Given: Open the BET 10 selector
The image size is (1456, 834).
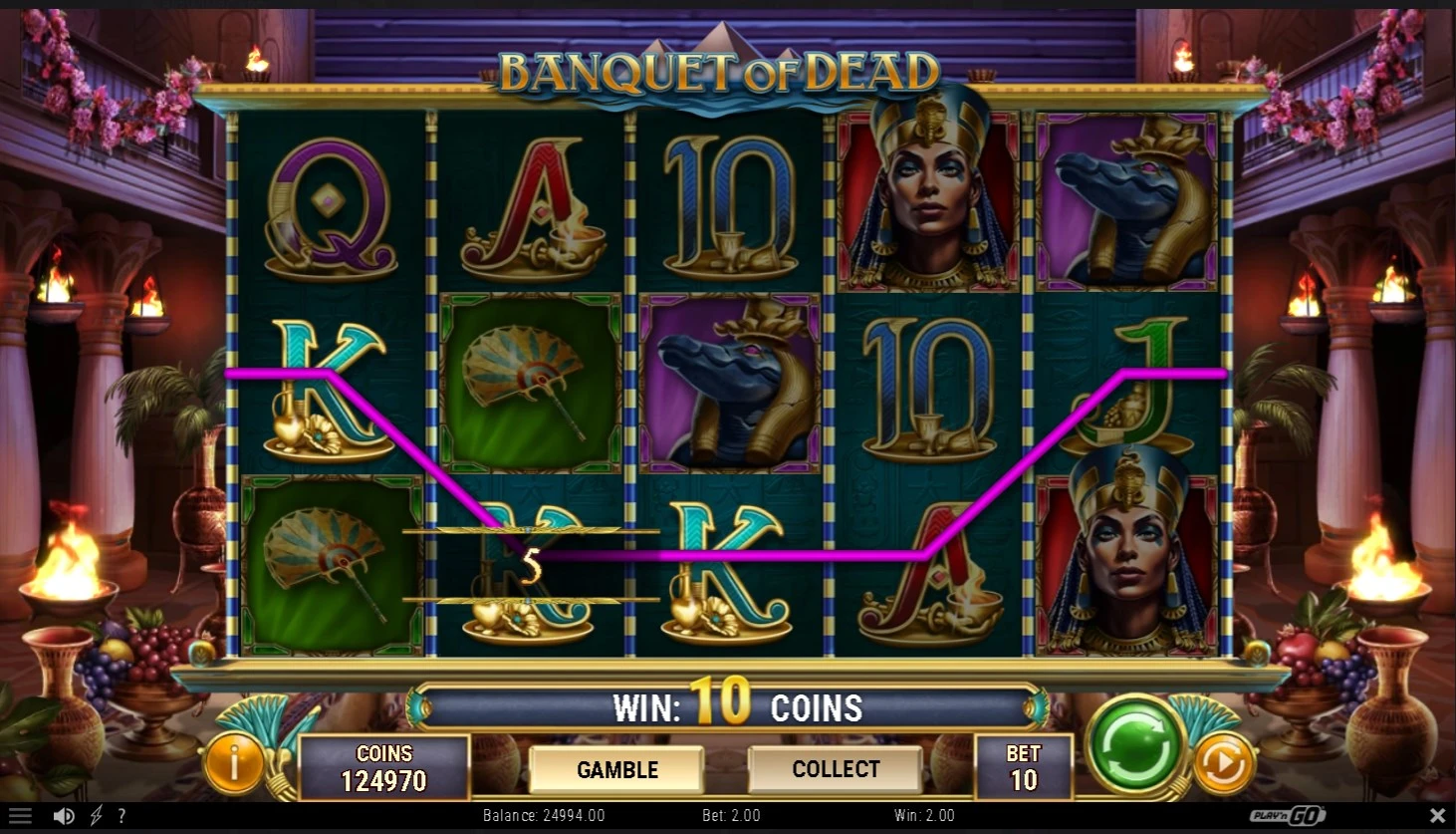Looking at the screenshot, I should tap(1024, 767).
